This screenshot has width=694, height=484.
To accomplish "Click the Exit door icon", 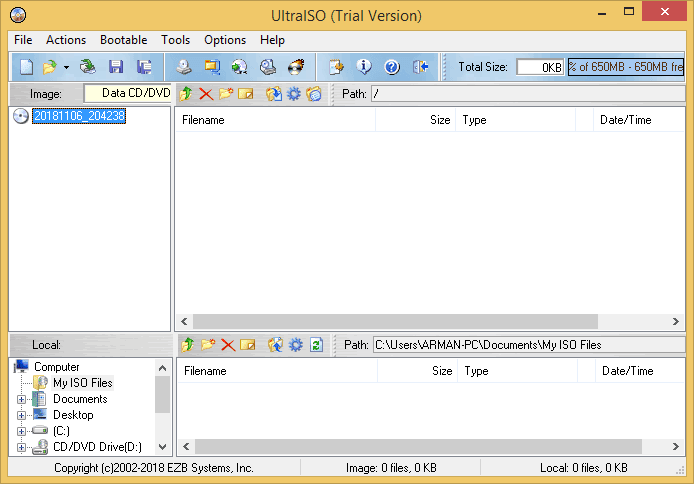I will click(x=420, y=67).
